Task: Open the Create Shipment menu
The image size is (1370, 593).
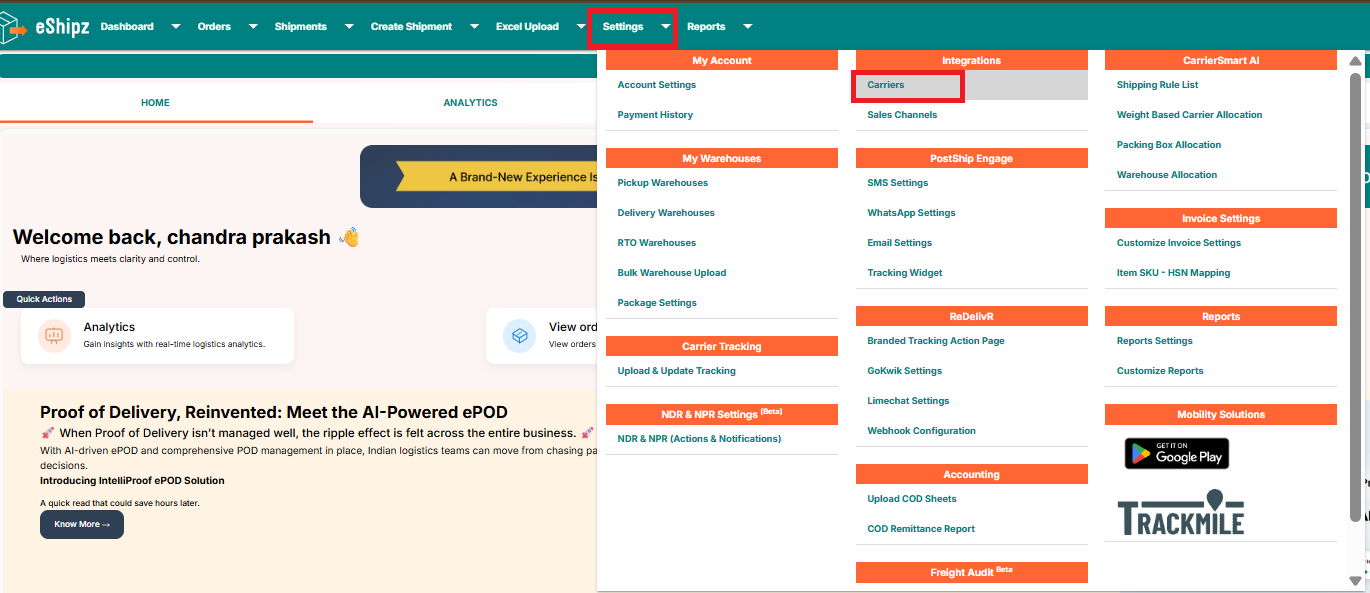Action: click(x=411, y=27)
